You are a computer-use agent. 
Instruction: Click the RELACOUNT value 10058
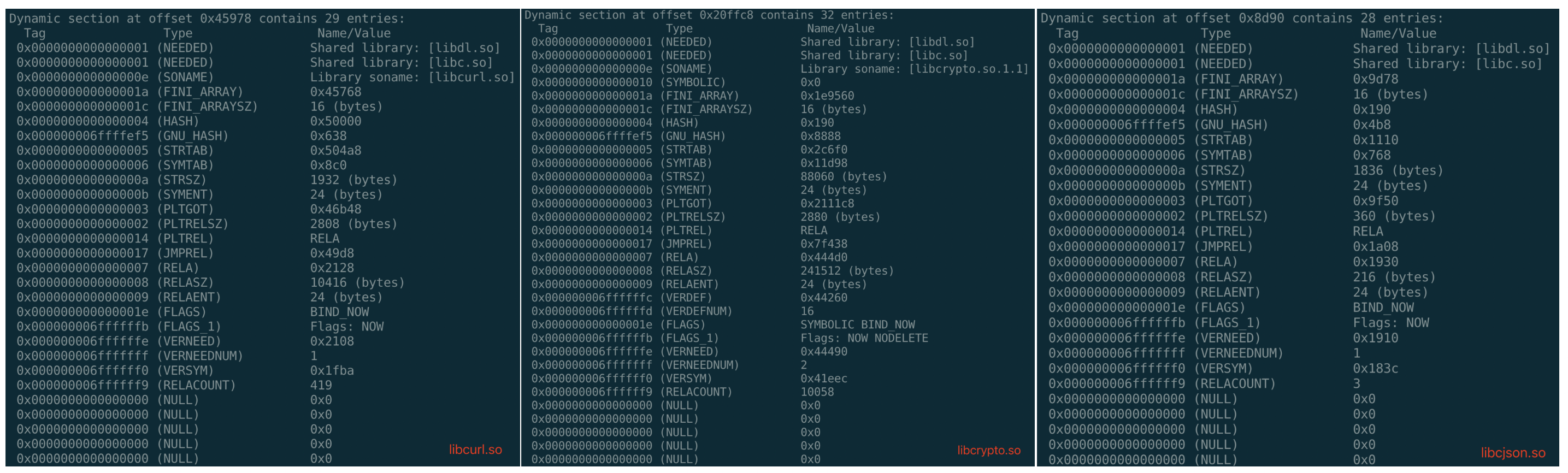tap(817, 392)
